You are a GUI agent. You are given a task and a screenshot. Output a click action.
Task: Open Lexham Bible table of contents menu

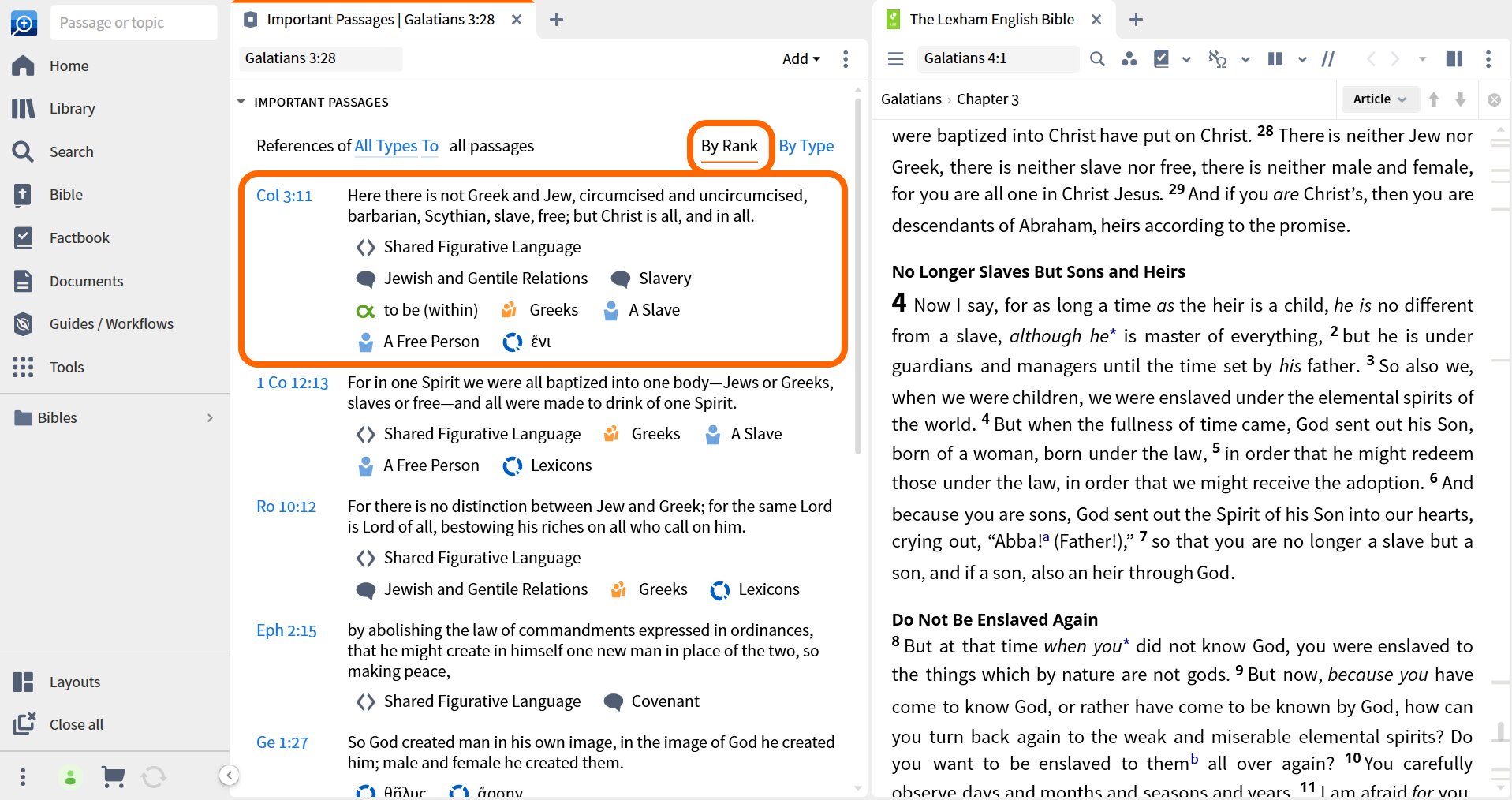pos(895,58)
